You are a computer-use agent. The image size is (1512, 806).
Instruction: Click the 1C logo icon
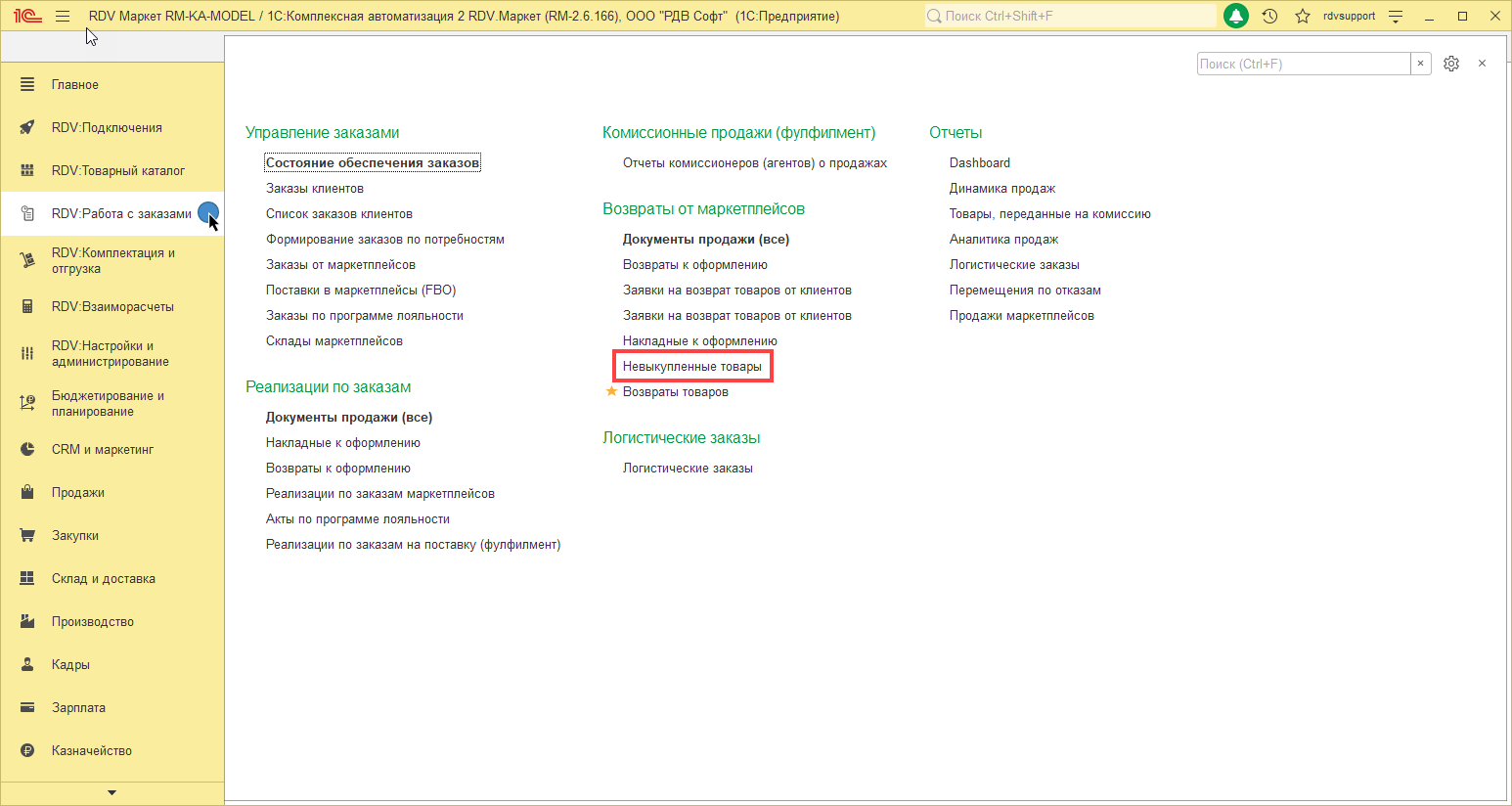[x=27, y=16]
